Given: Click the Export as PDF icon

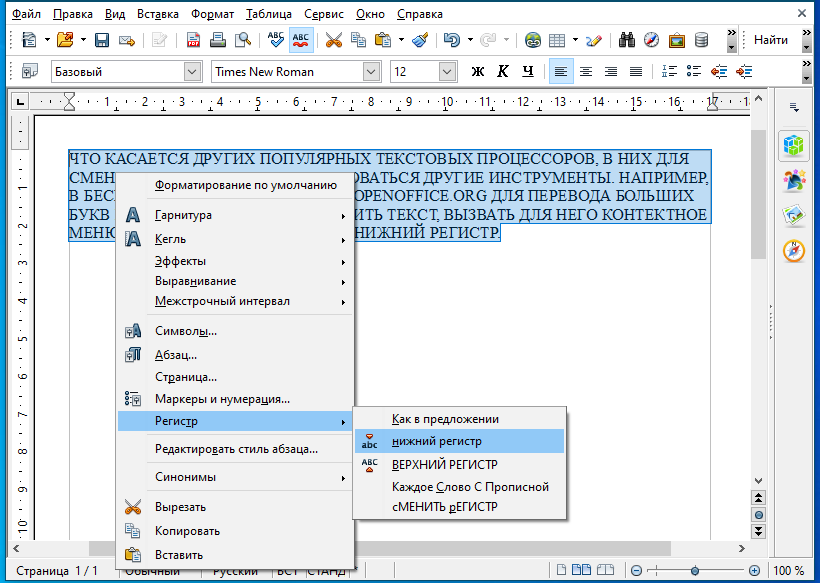Looking at the screenshot, I should point(193,41).
